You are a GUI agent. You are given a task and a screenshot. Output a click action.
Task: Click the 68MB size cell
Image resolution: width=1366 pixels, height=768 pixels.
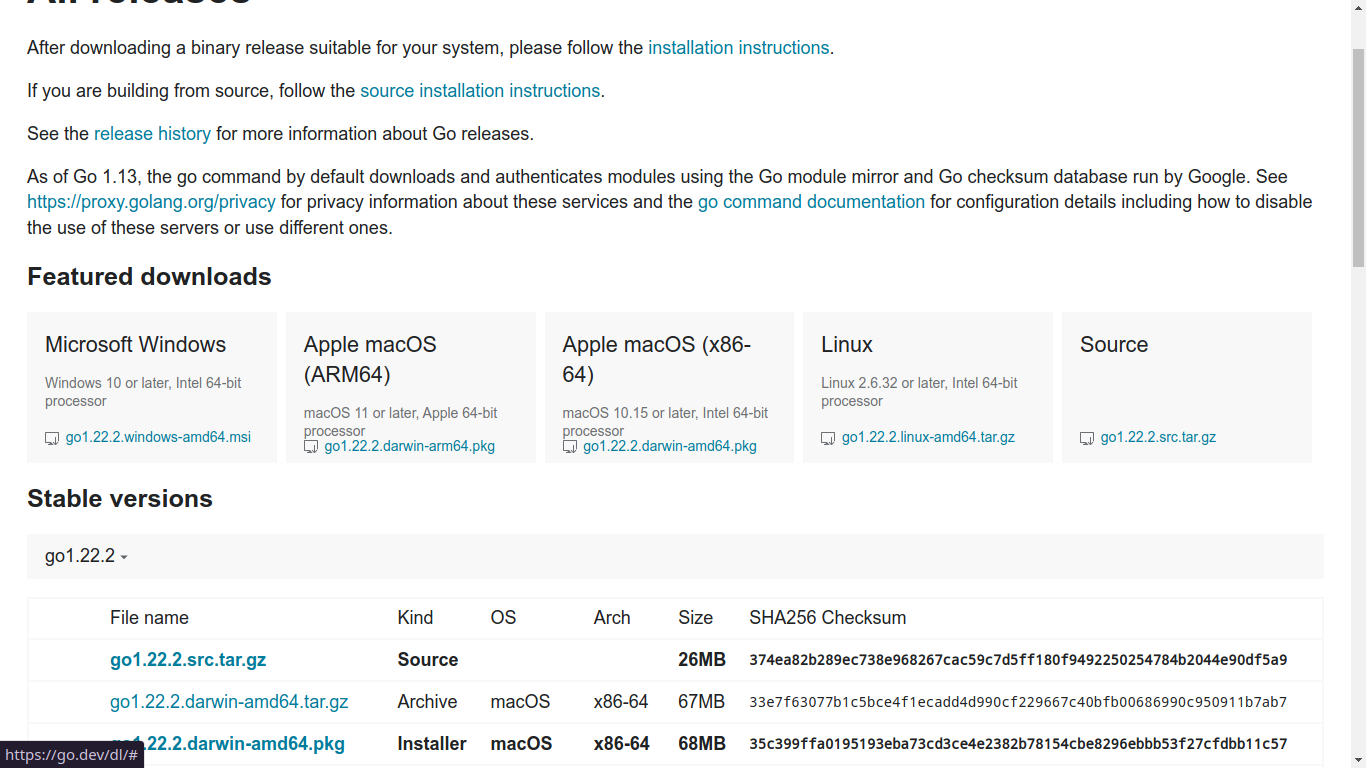[x=702, y=744]
